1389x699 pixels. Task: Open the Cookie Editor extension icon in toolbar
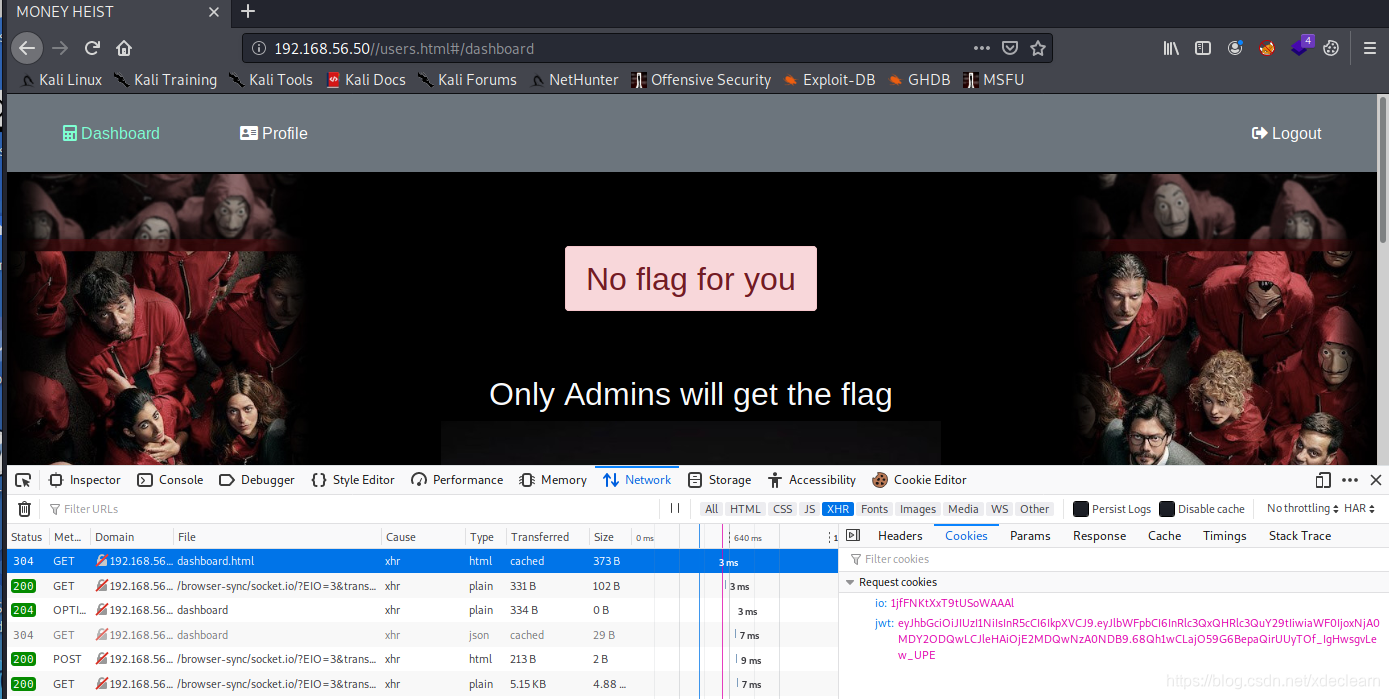[1330, 48]
